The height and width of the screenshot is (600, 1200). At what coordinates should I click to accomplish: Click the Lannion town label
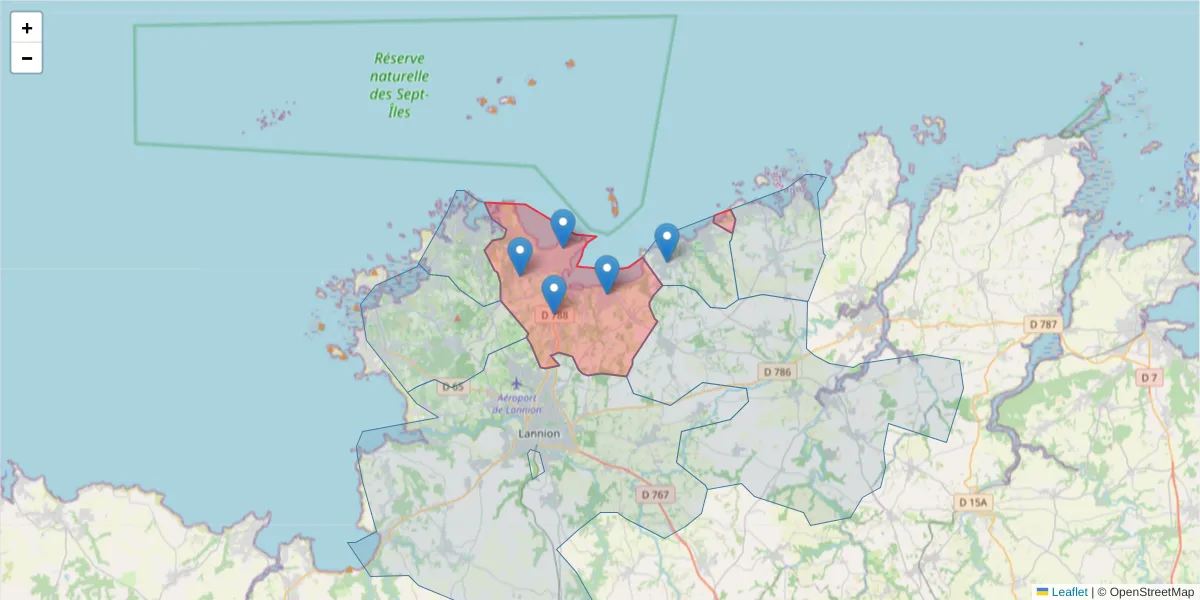(538, 433)
